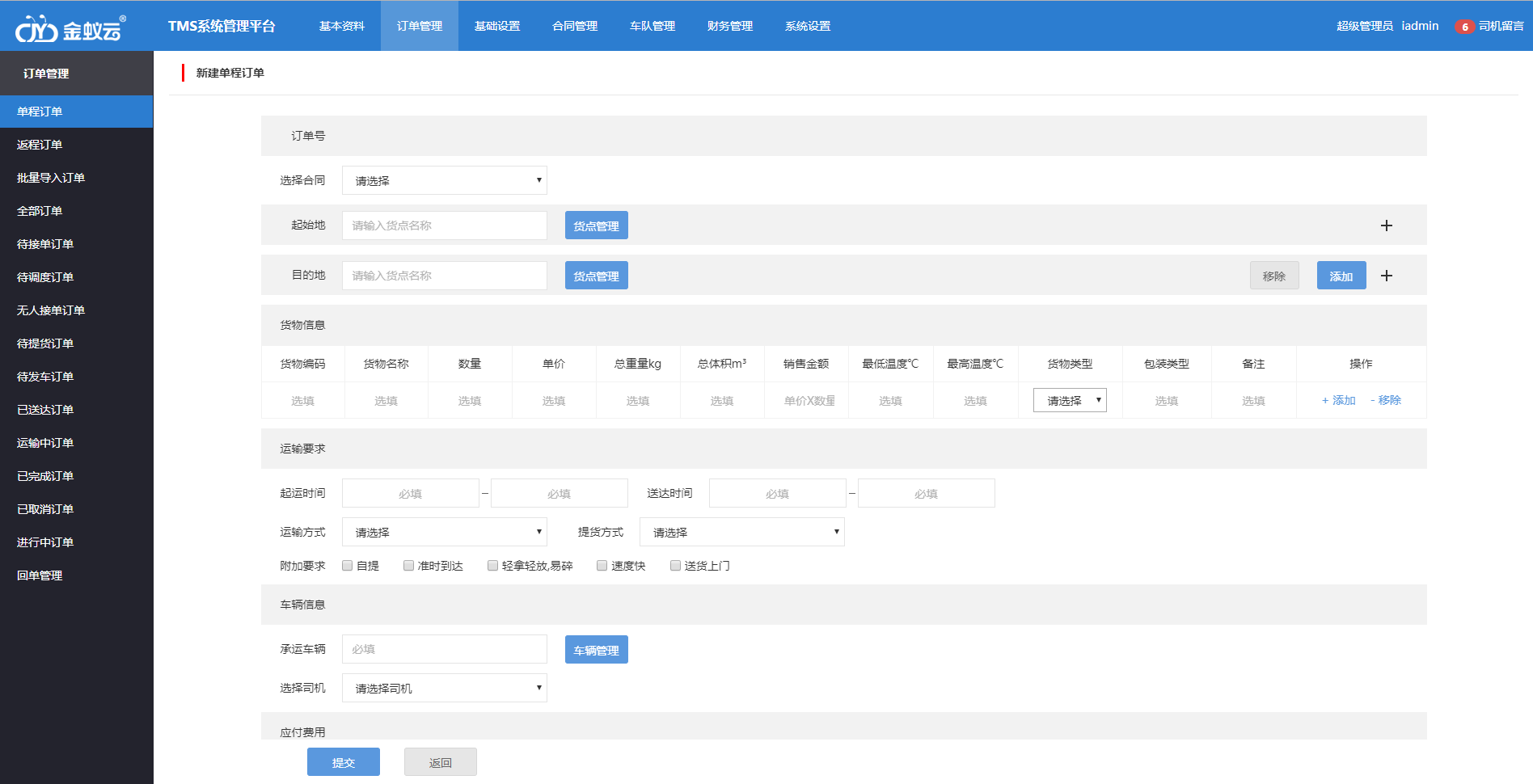The image size is (1533, 784).
Task: Check the 速度快 option
Action: (x=602, y=566)
